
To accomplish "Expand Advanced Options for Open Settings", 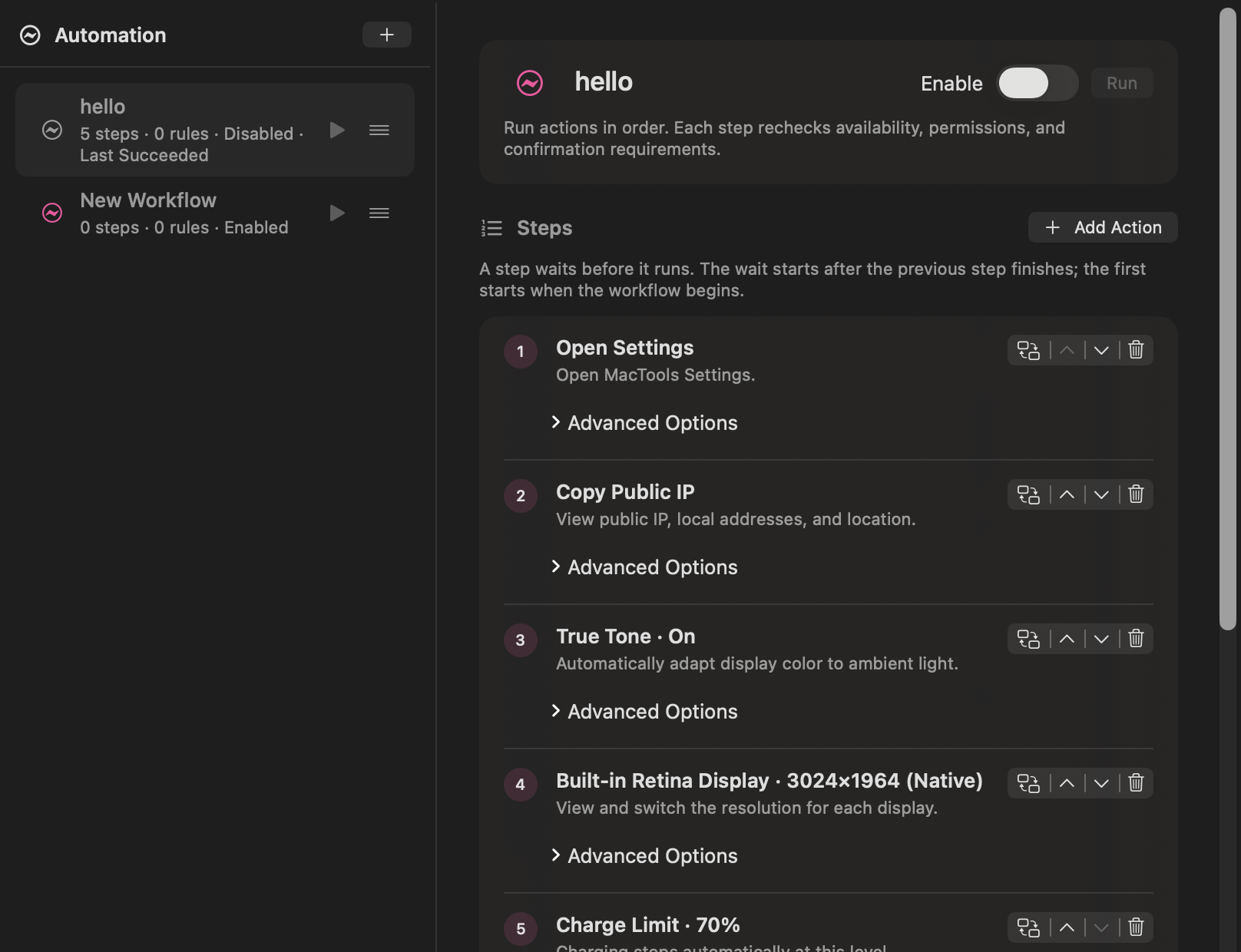I will 645,423.
